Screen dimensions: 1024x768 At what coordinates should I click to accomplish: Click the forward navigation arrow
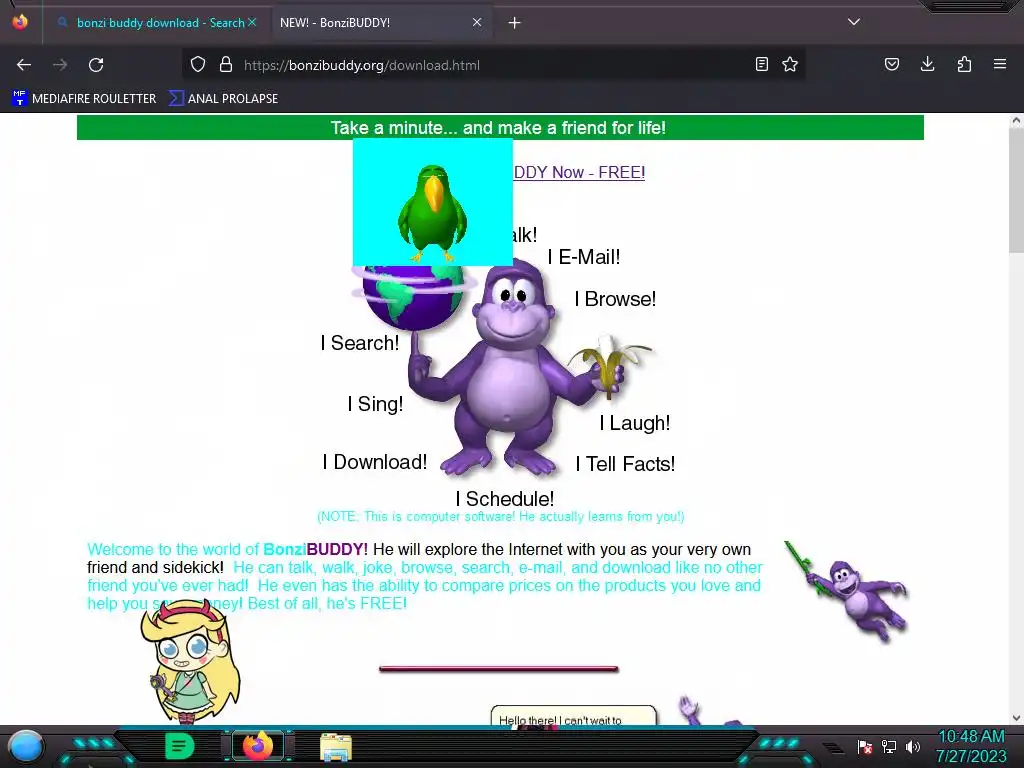pos(60,65)
